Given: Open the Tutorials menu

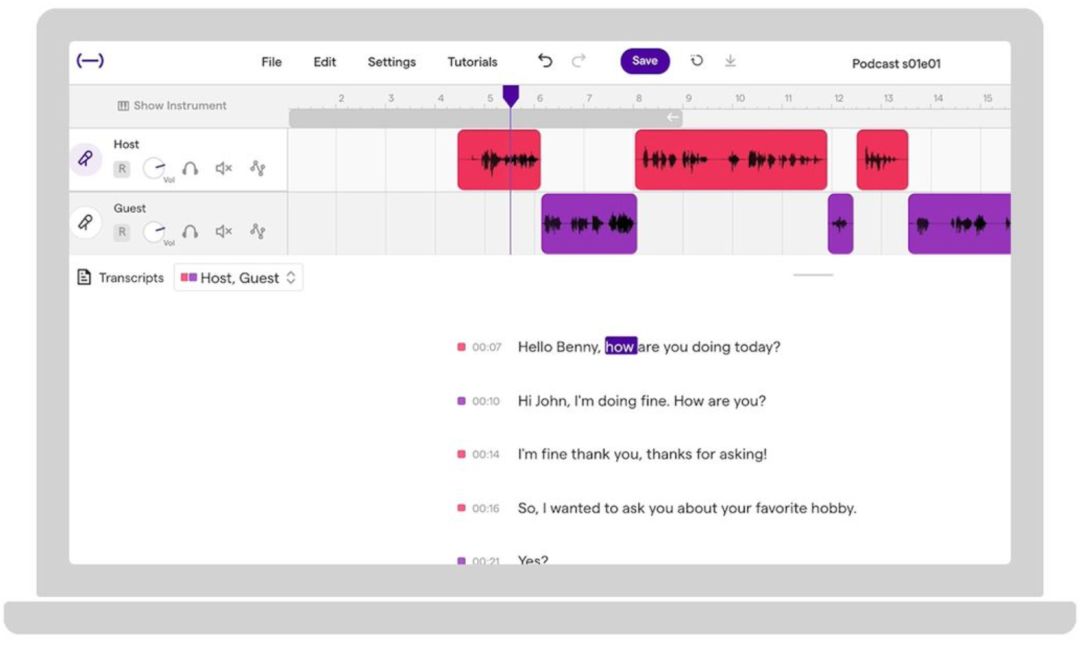Looking at the screenshot, I should pyautogui.click(x=472, y=62).
